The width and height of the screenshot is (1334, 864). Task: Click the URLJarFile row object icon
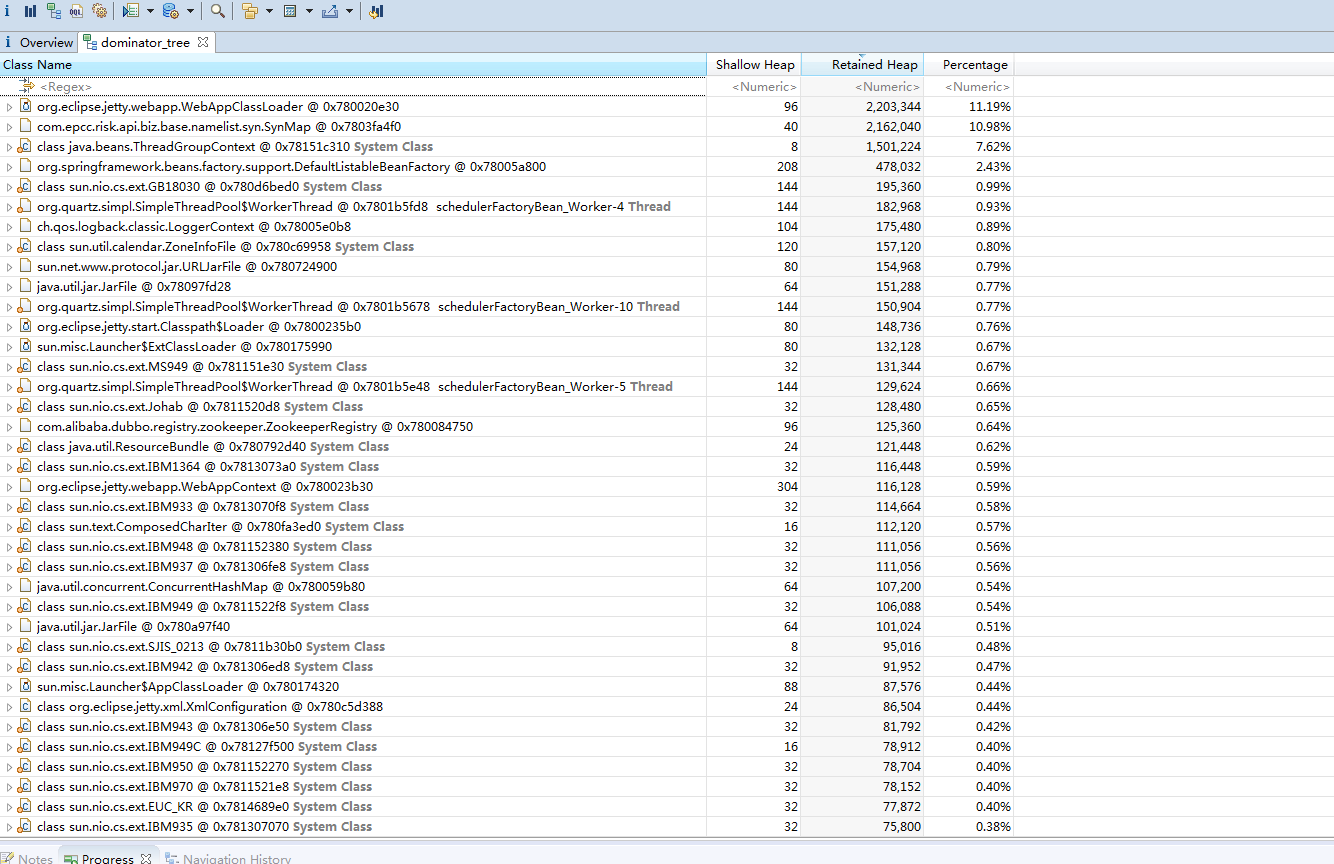(x=25, y=267)
